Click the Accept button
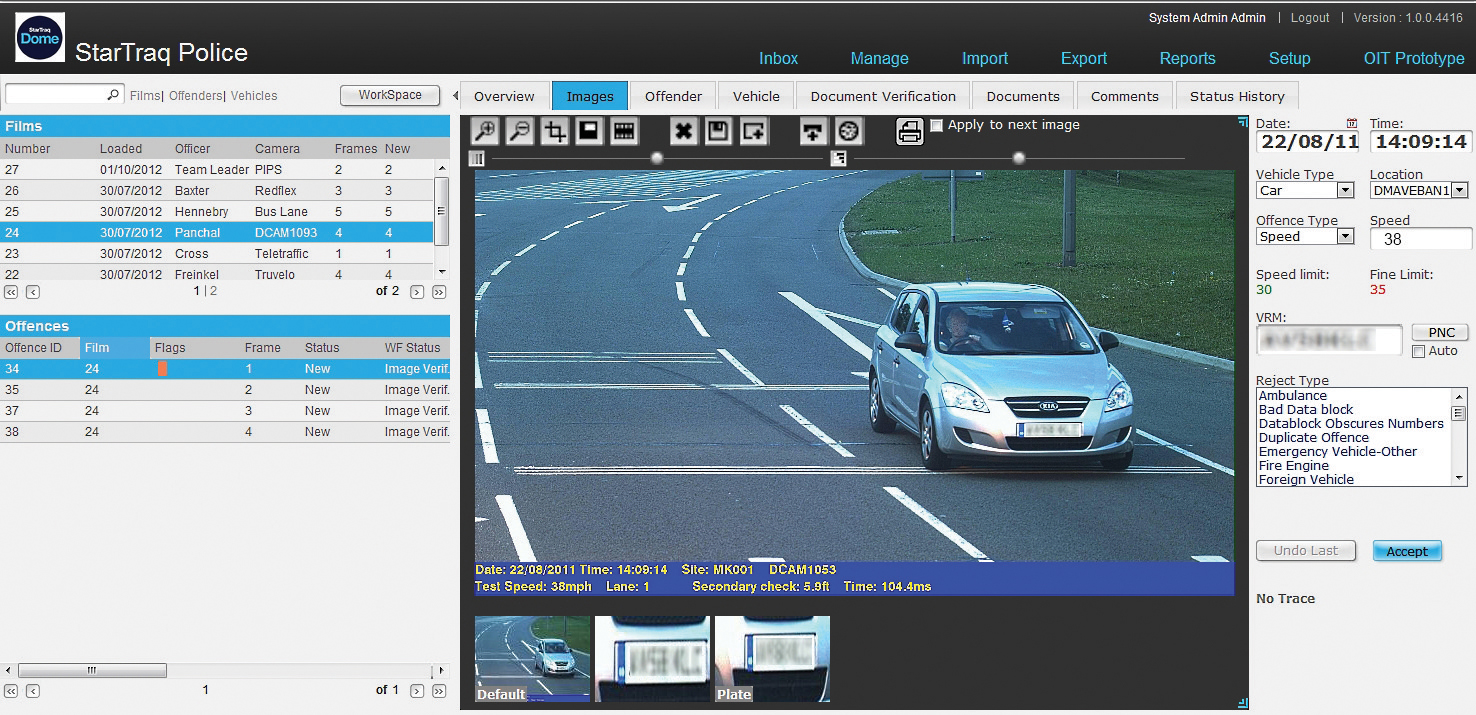This screenshot has height=715, width=1476. (x=1407, y=551)
